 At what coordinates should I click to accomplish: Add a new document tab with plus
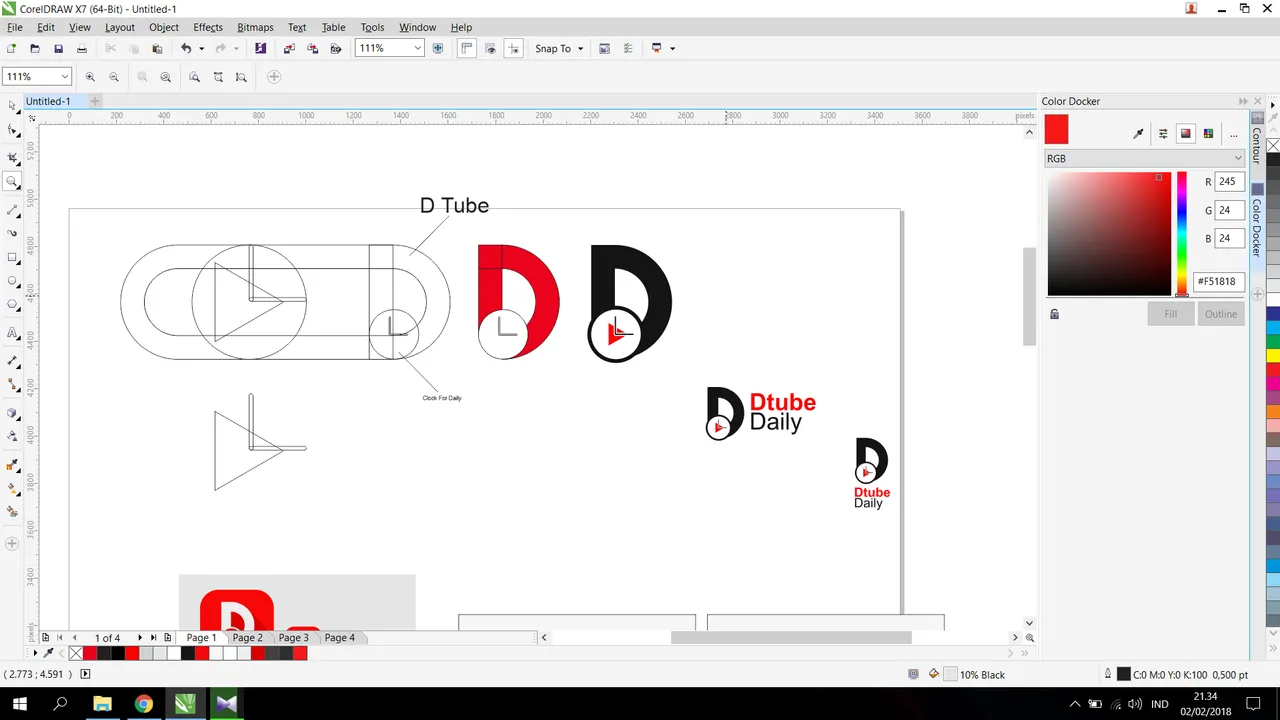(x=95, y=101)
